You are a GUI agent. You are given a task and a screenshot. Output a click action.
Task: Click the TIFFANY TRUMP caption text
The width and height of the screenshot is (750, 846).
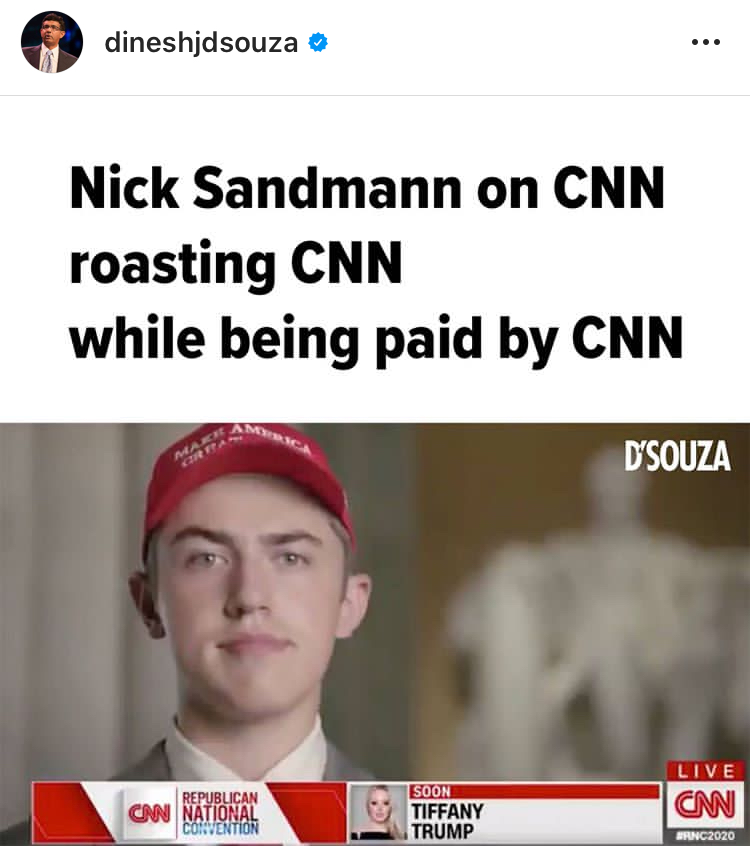(447, 821)
